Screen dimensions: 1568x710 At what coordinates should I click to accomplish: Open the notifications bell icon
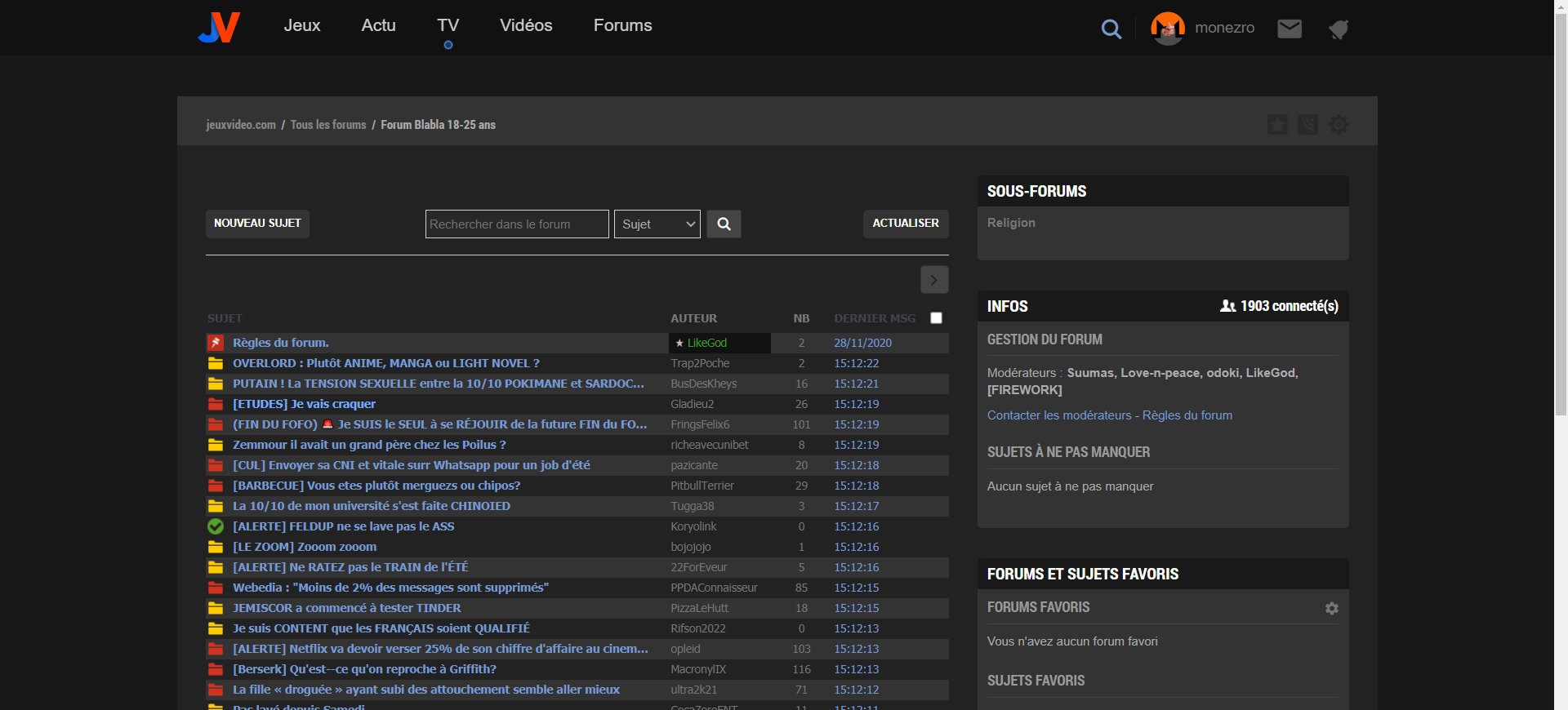click(1338, 30)
